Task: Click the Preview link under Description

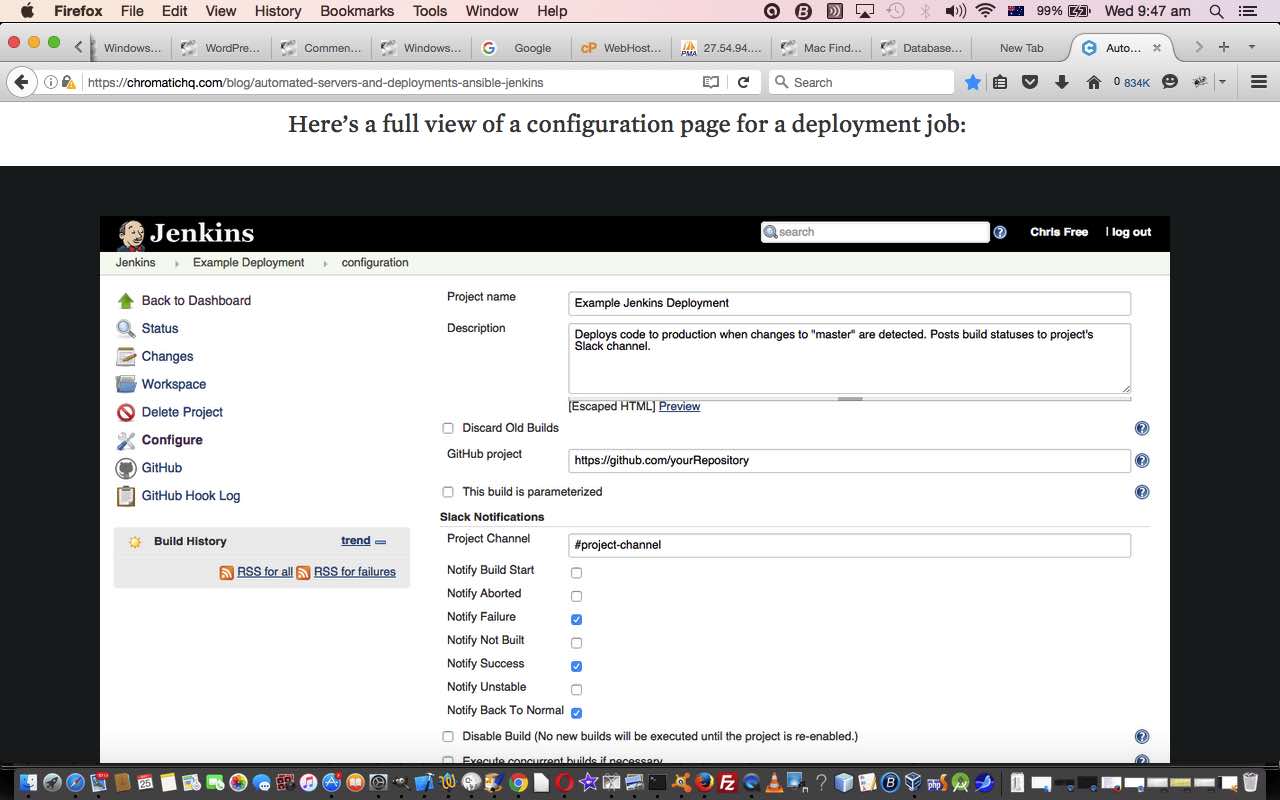Action: coord(679,407)
